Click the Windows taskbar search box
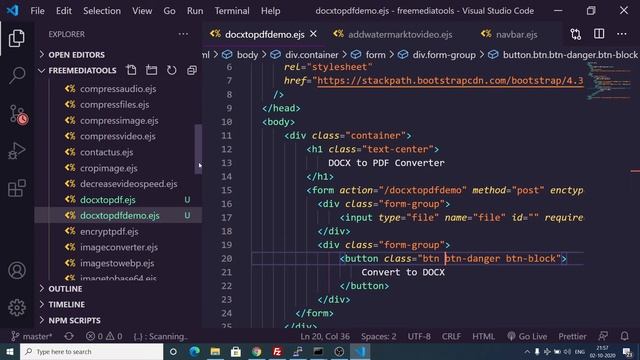The height and width of the screenshot is (360, 640). tap(91, 351)
